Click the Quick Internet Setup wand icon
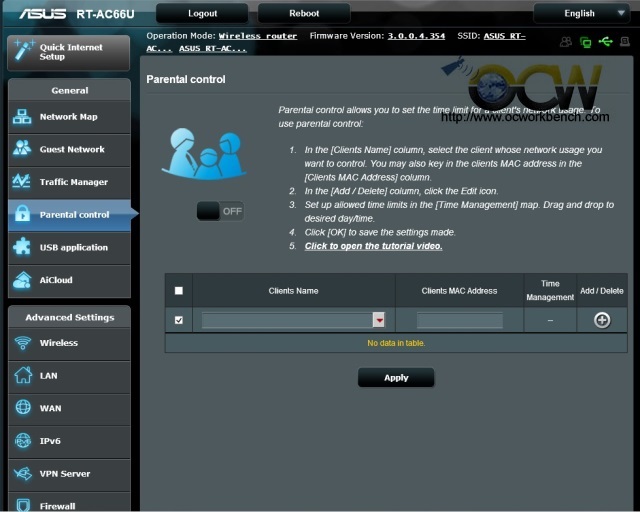Viewport: 640px width, 512px height. pyautogui.click(x=24, y=50)
